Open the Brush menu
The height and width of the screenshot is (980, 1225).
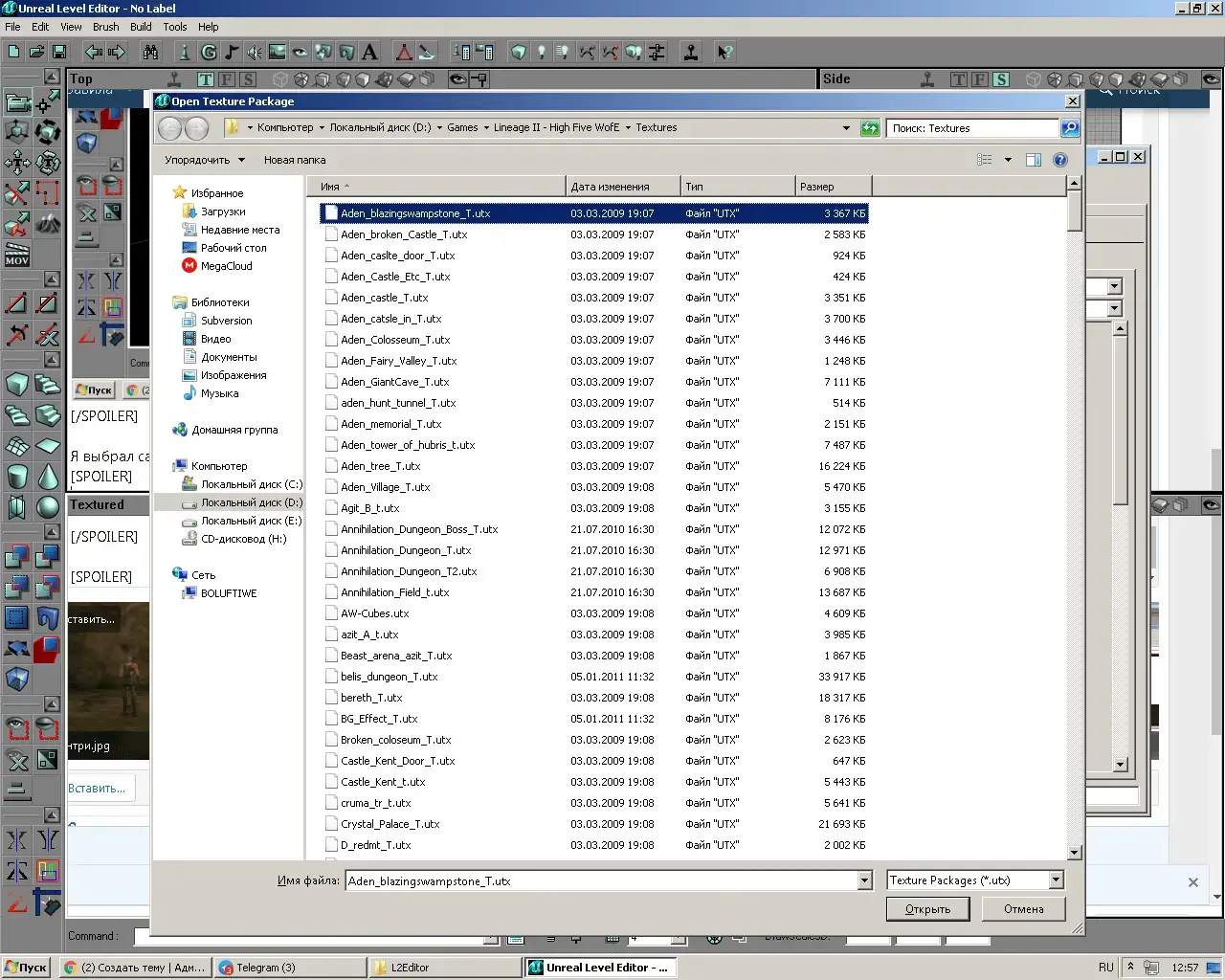pos(106,27)
